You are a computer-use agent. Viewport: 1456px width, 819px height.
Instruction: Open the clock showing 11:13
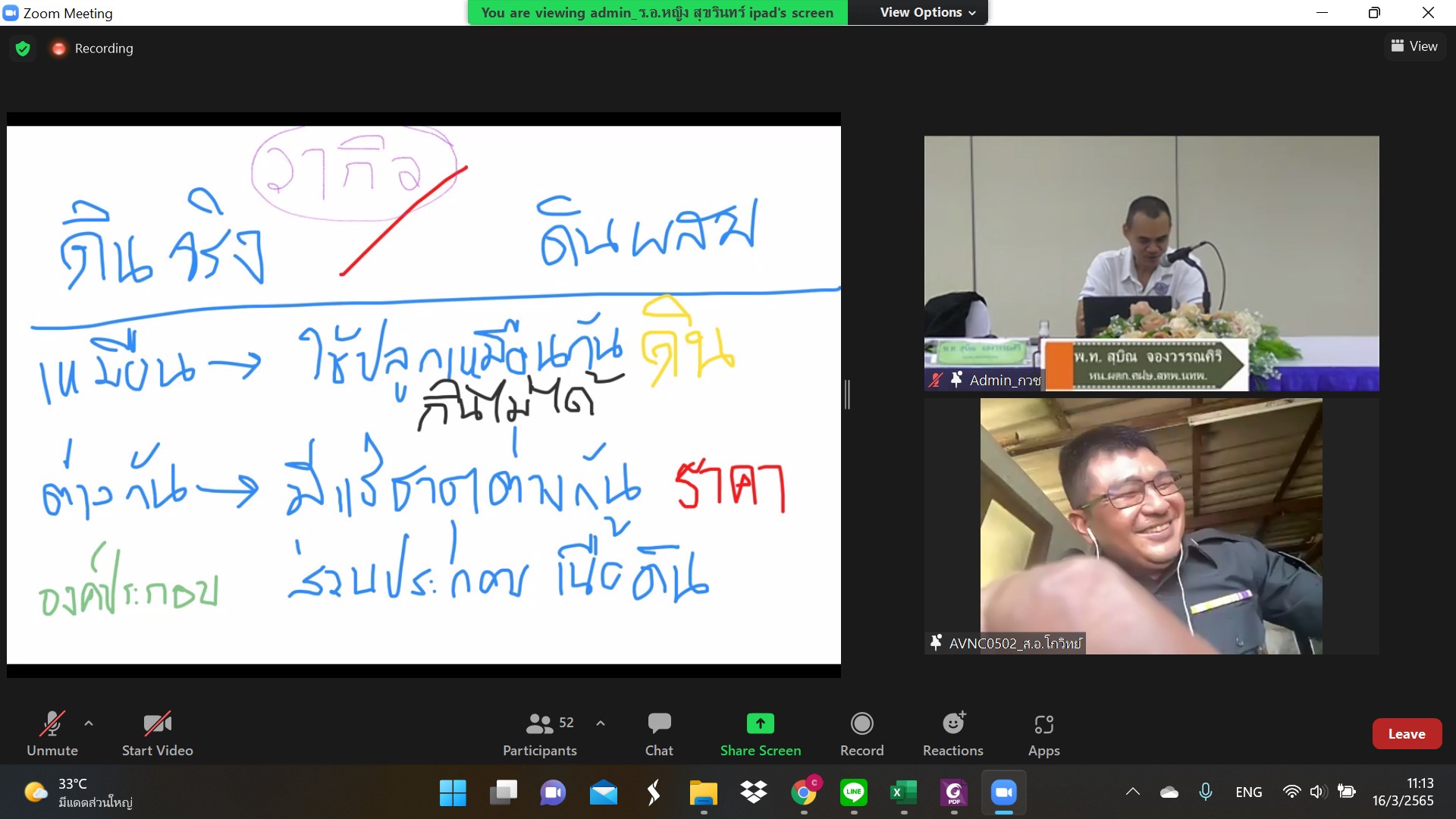1403,792
